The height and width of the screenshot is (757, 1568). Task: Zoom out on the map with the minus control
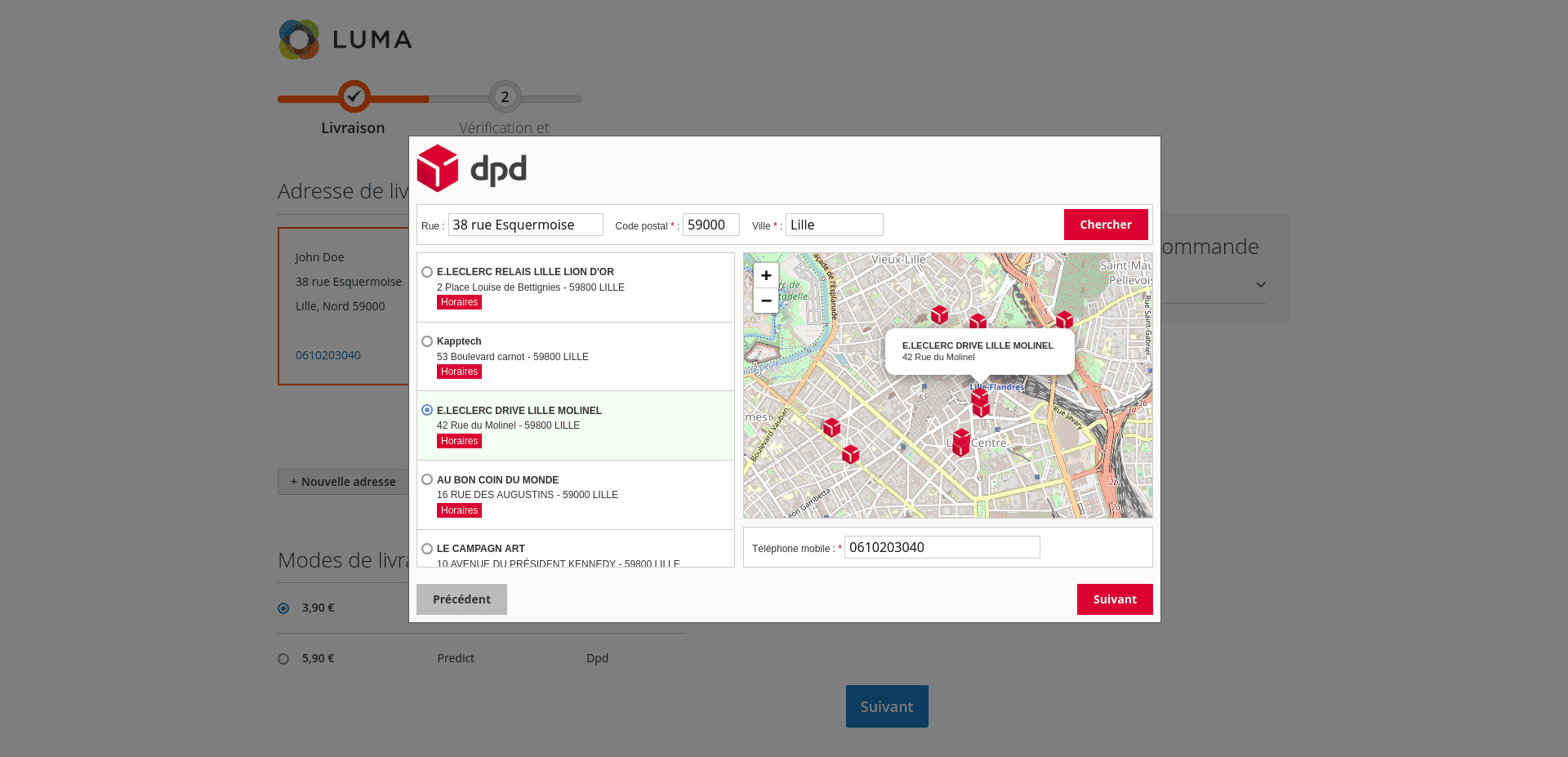click(x=765, y=301)
